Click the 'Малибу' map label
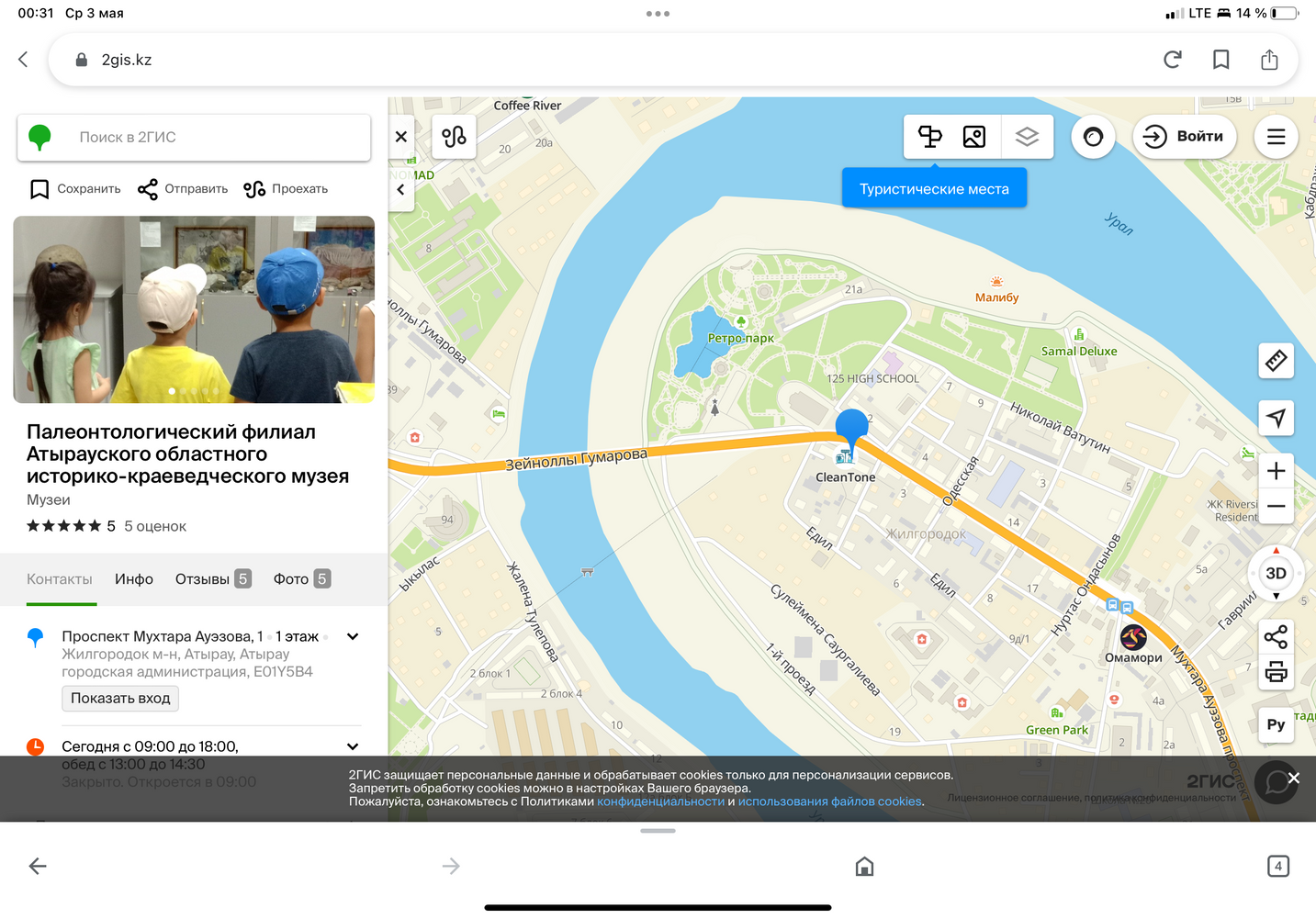Screen dimensions: 1316x919 coord(996,297)
